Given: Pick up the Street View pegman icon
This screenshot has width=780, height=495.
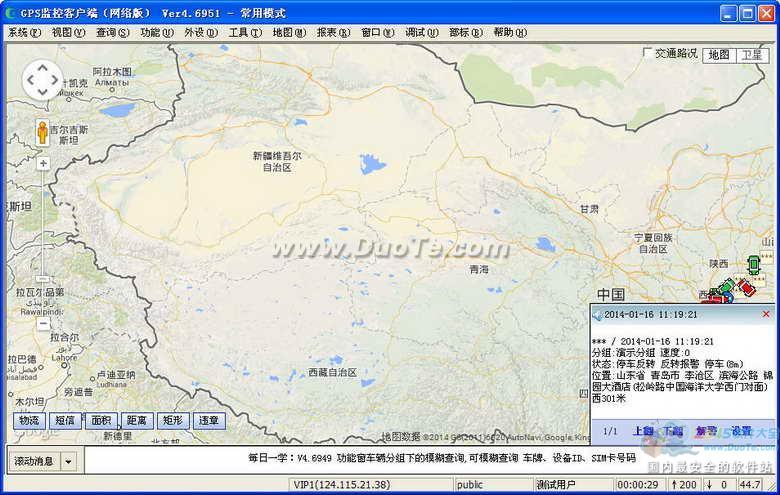Looking at the screenshot, I should click(43, 133).
